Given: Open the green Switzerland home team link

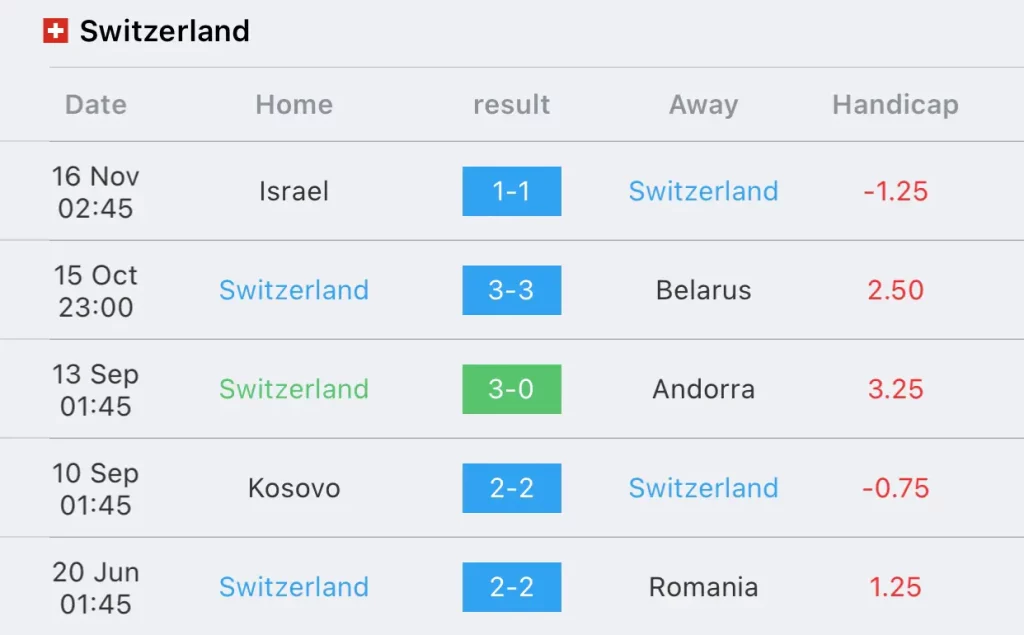Looking at the screenshot, I should [x=294, y=389].
